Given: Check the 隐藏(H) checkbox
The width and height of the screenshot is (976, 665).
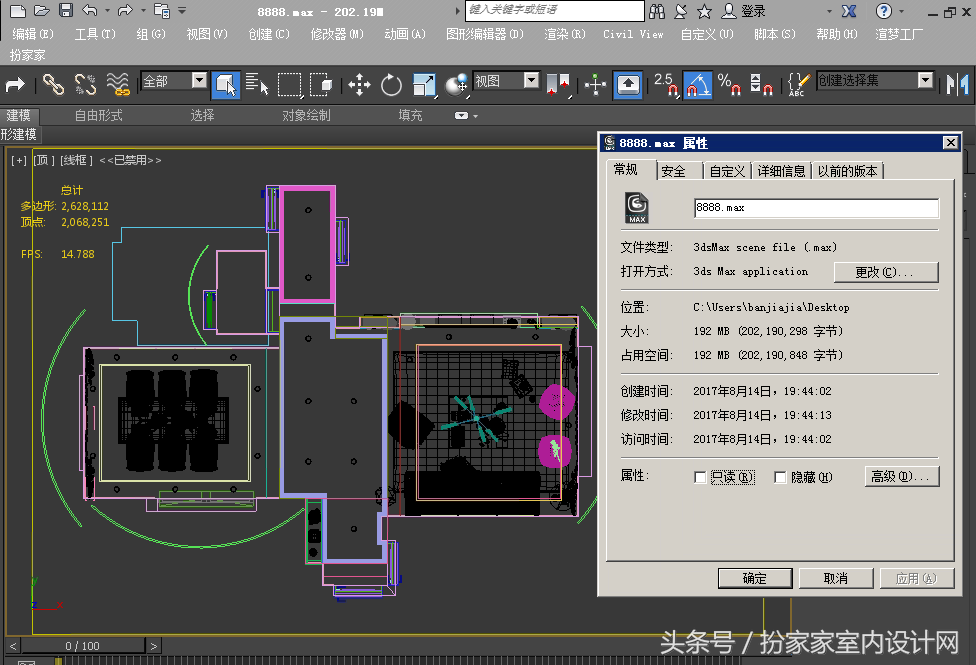Looking at the screenshot, I should tap(780, 478).
